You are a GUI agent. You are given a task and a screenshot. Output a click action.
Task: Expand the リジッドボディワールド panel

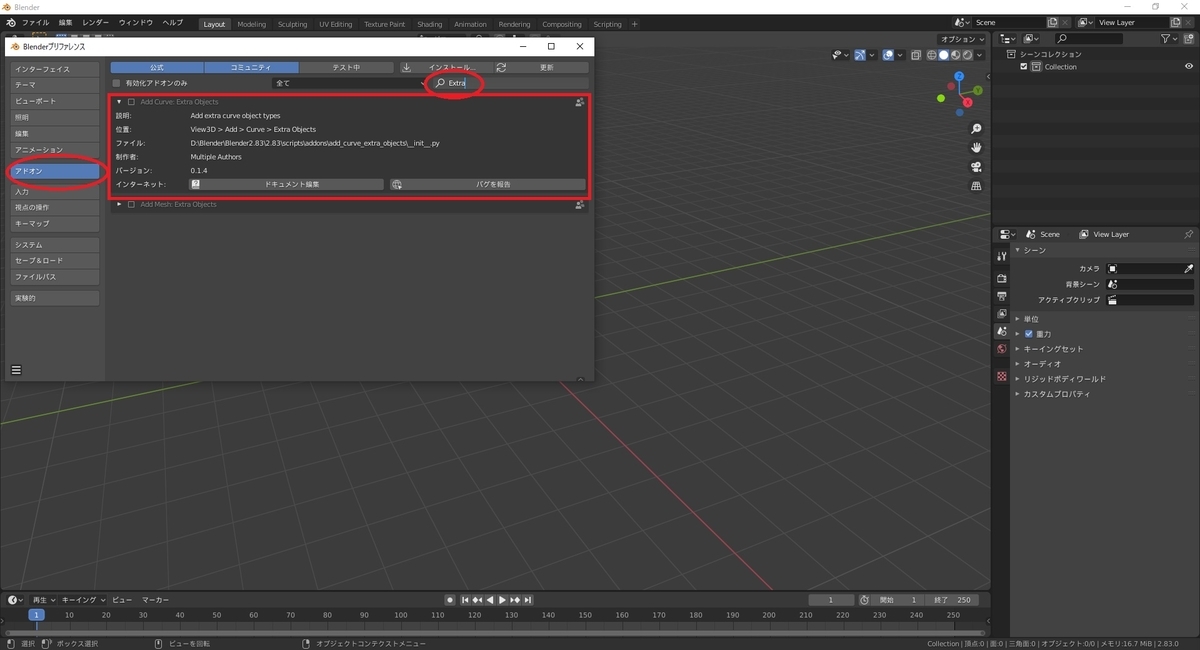coord(1018,379)
